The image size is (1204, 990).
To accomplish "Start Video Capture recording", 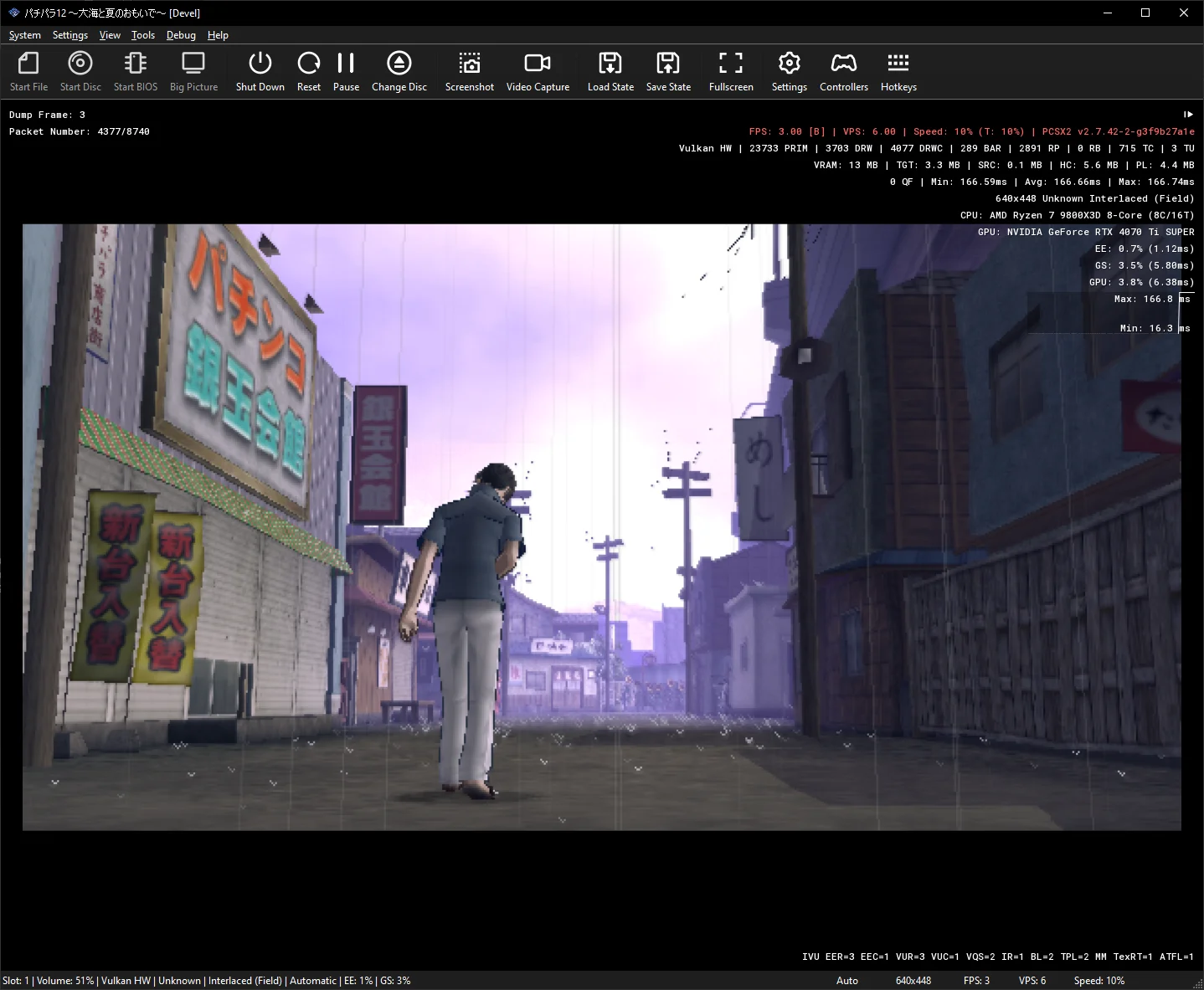I will pyautogui.click(x=538, y=71).
